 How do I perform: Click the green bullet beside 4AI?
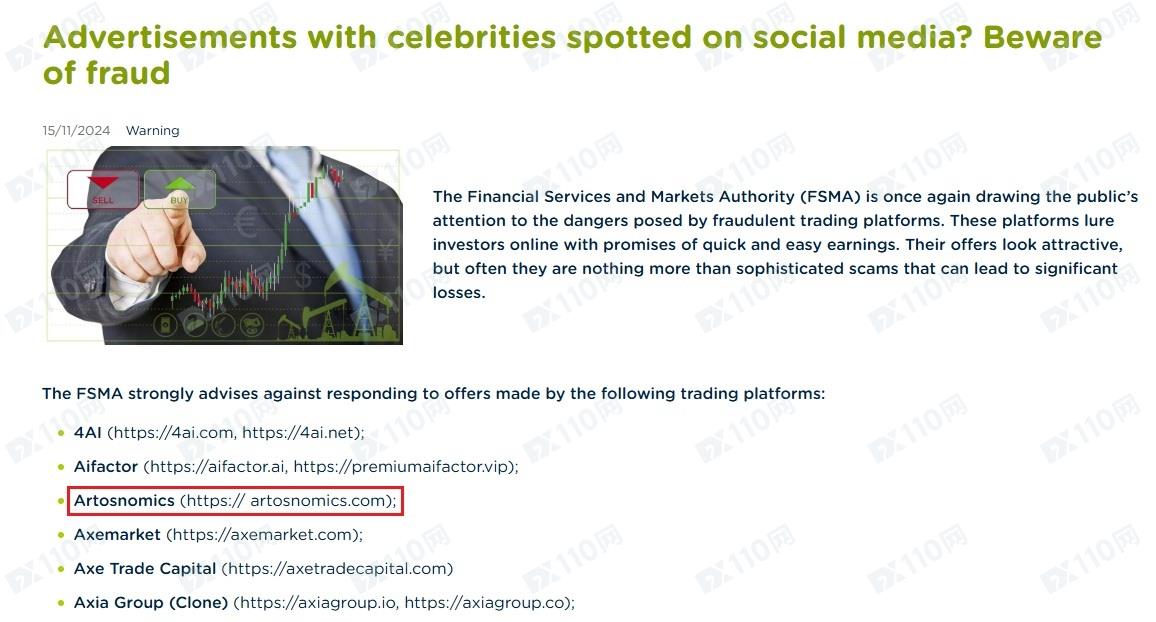pos(61,433)
